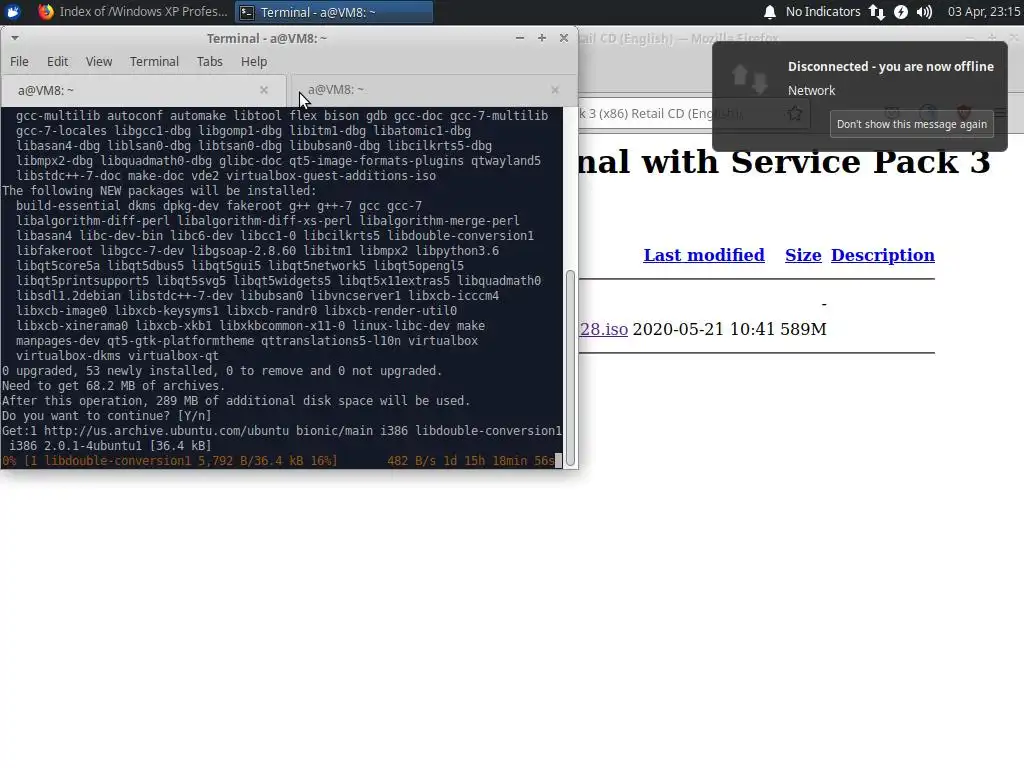Maximize the Terminal window
Screen dimensions: 1024x768
click(541, 38)
